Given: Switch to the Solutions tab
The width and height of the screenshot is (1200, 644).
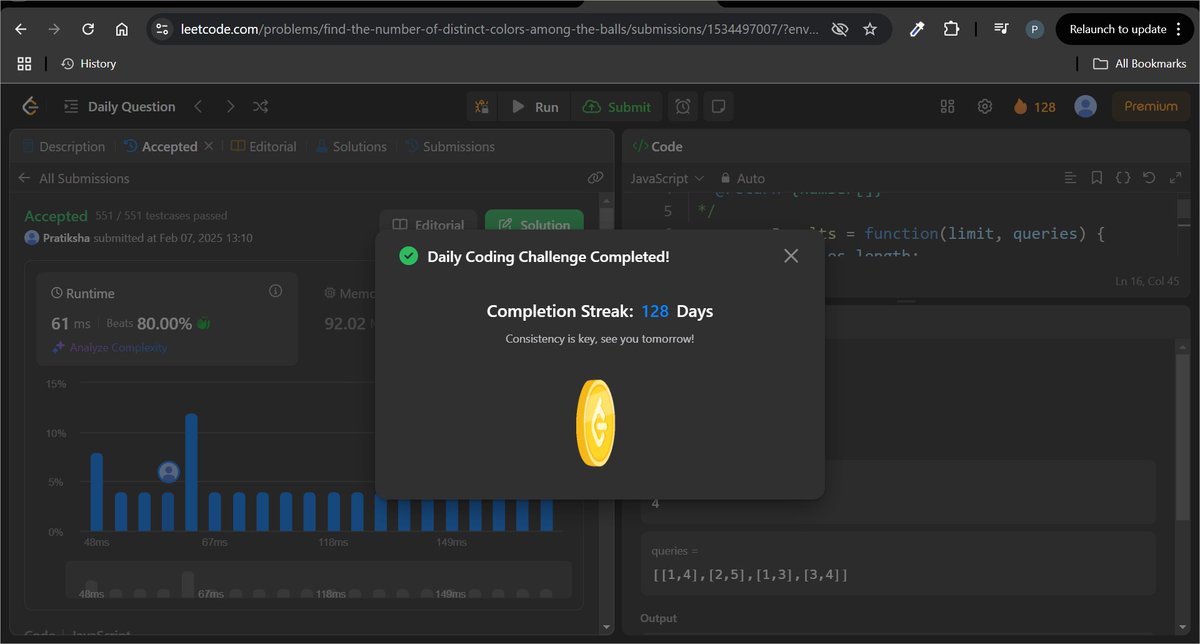Looking at the screenshot, I should pos(351,146).
